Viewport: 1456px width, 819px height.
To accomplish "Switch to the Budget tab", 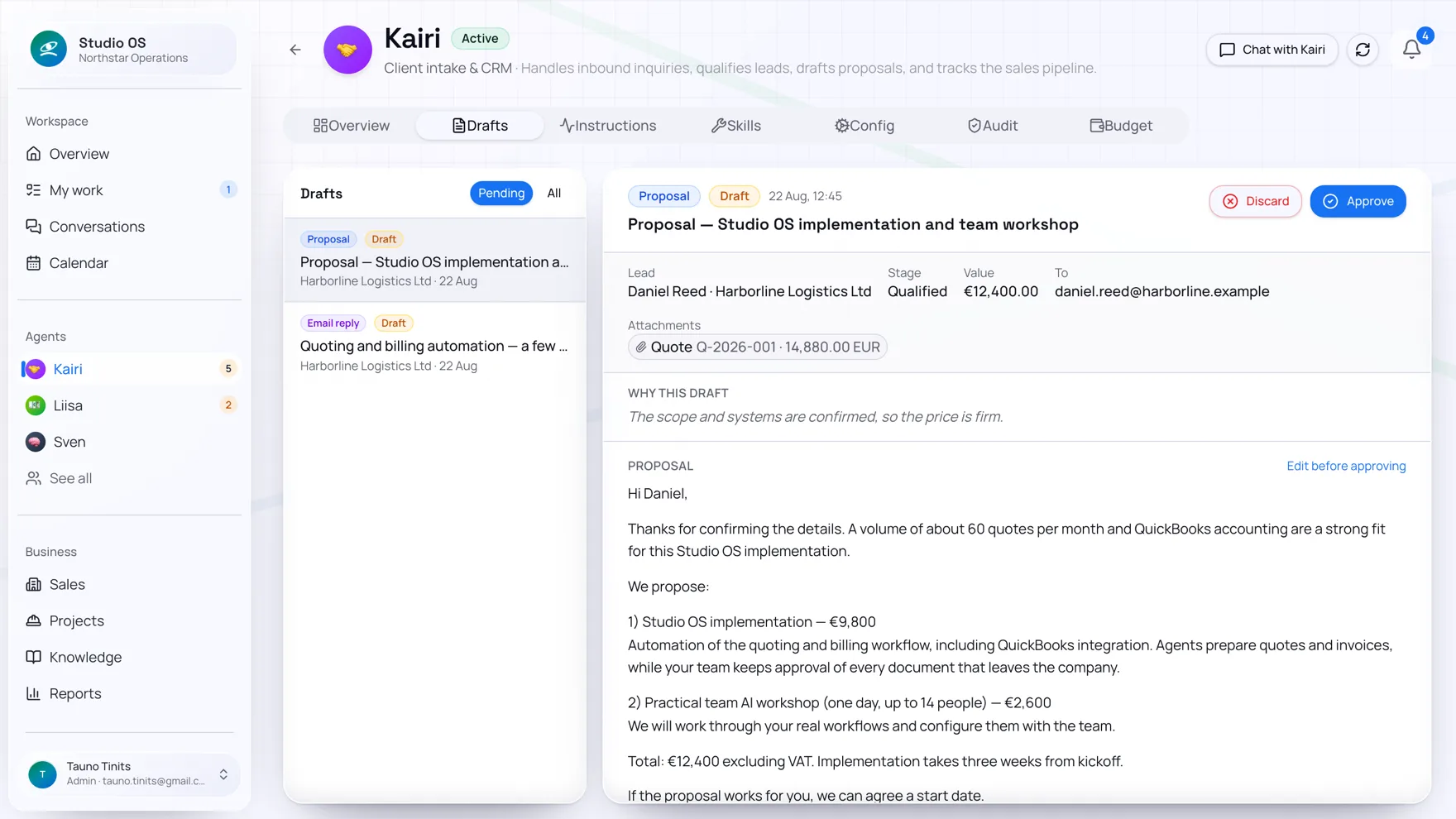I will (1121, 126).
